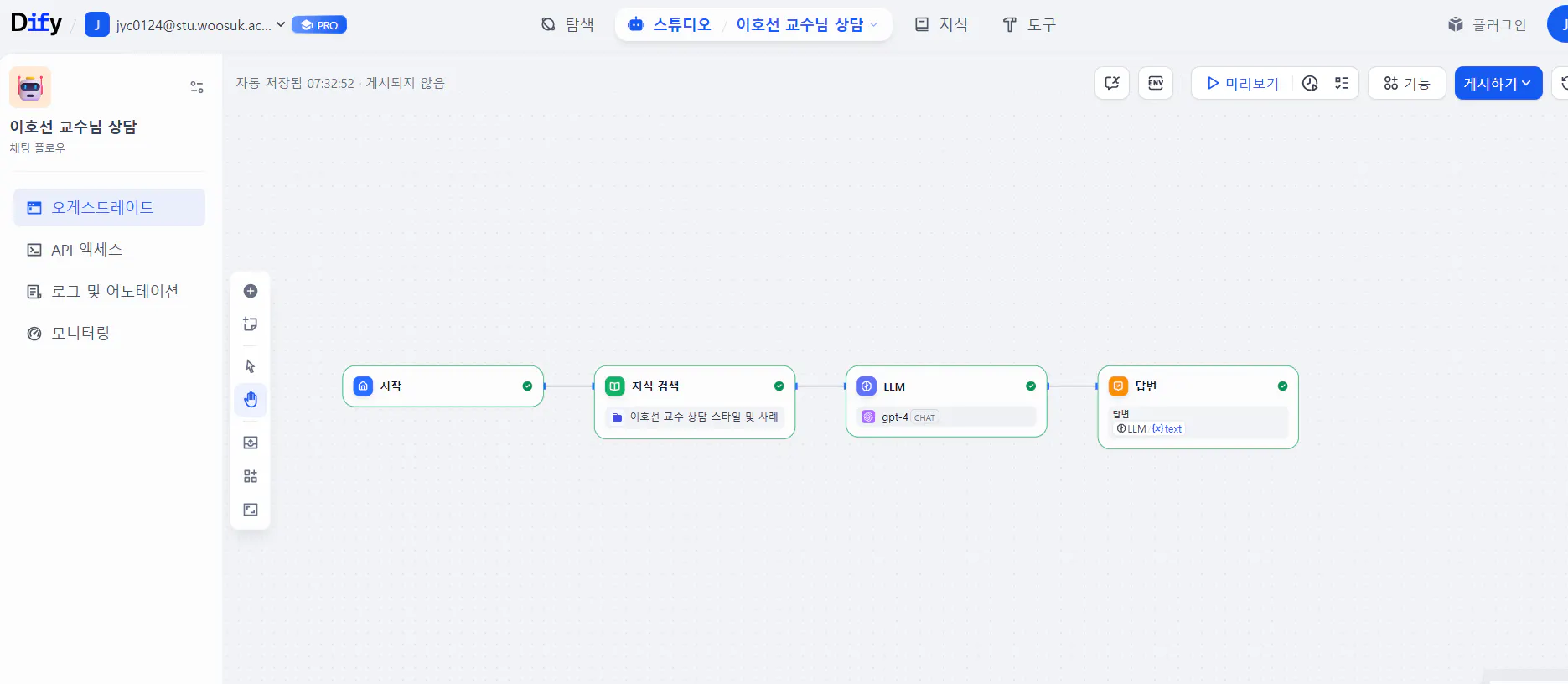Click the 기능 features button

point(1406,83)
